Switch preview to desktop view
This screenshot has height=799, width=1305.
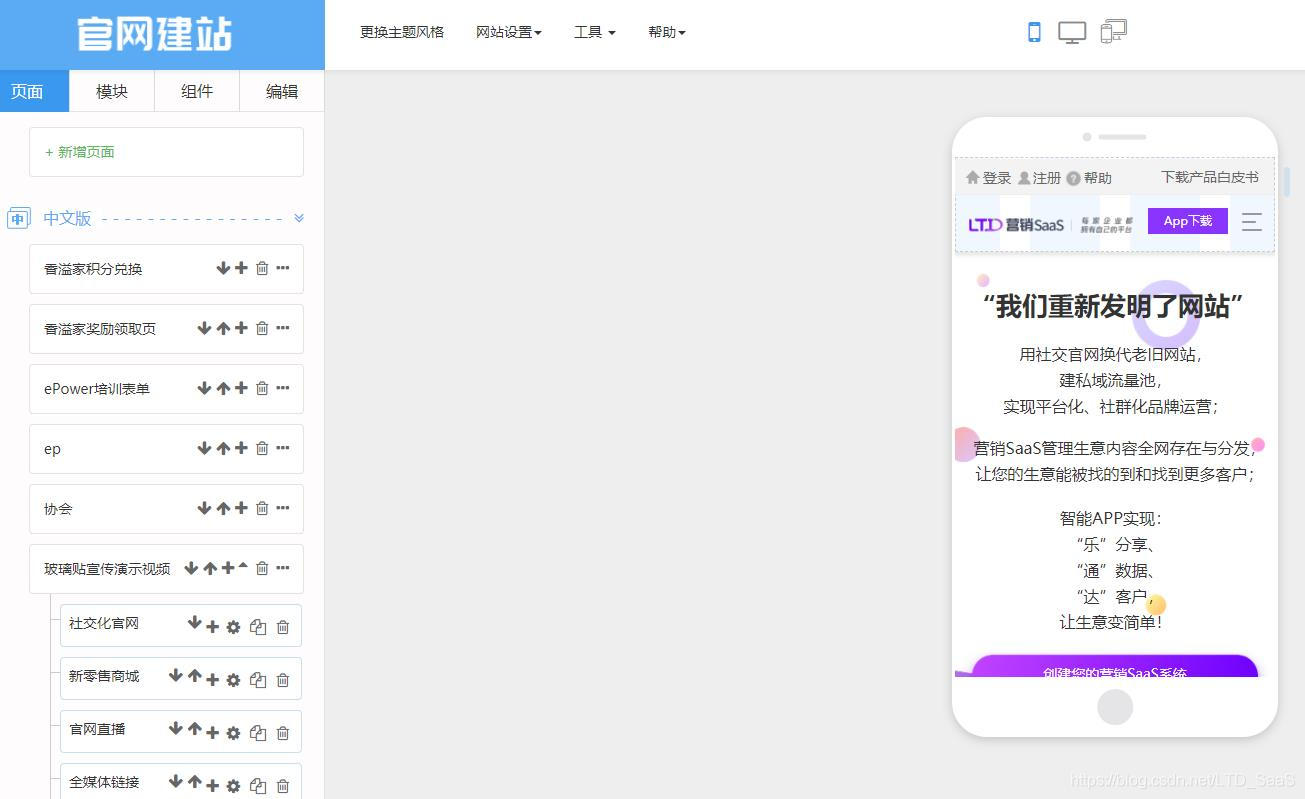[x=1071, y=31]
